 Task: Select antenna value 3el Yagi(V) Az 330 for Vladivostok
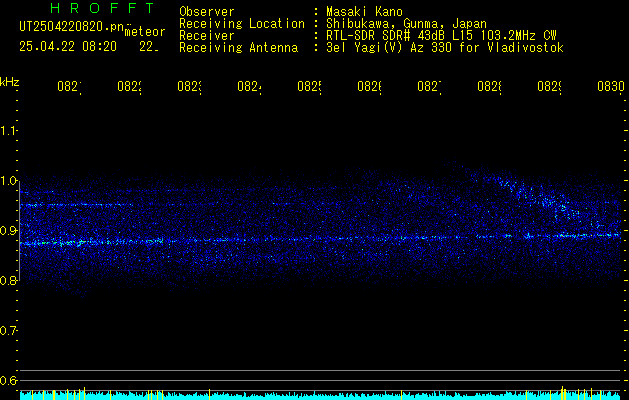445,48
